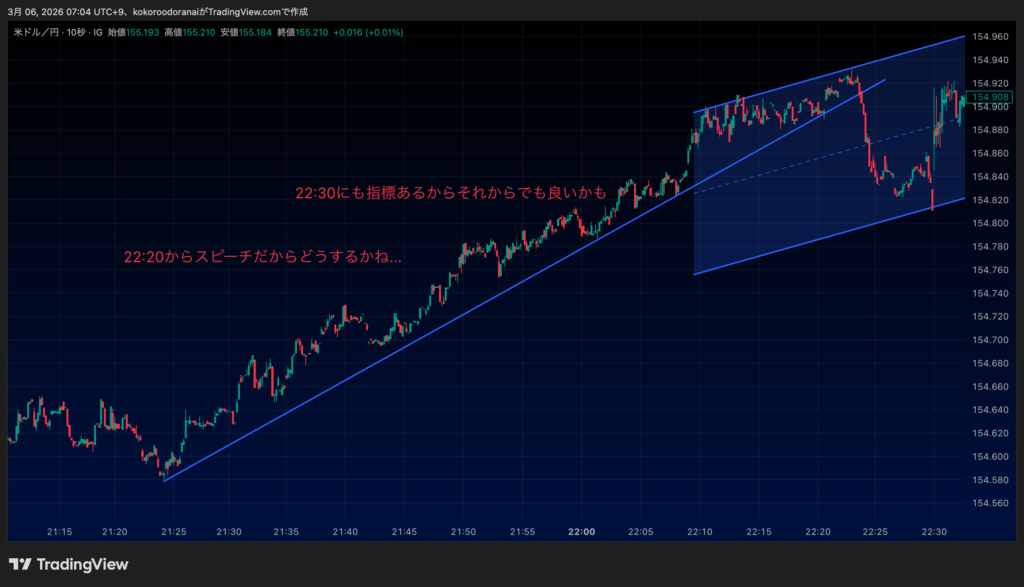Image resolution: width=1024 pixels, height=587 pixels.
Task: Click the long red candle wick near 22:30
Action: point(932,200)
